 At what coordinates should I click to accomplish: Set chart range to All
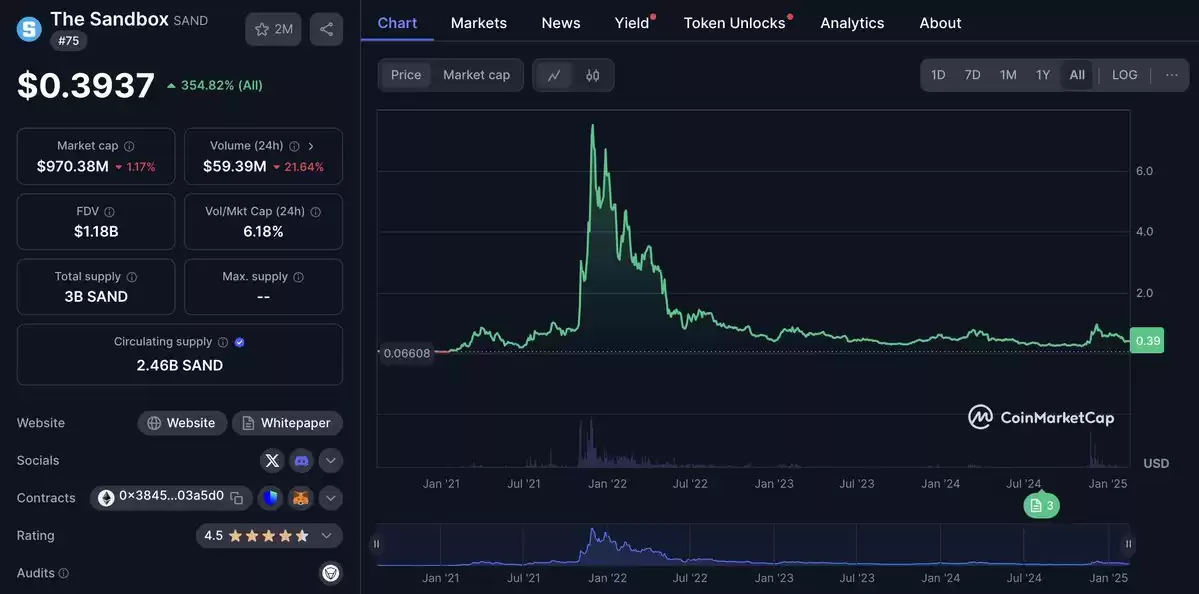(x=1077, y=75)
